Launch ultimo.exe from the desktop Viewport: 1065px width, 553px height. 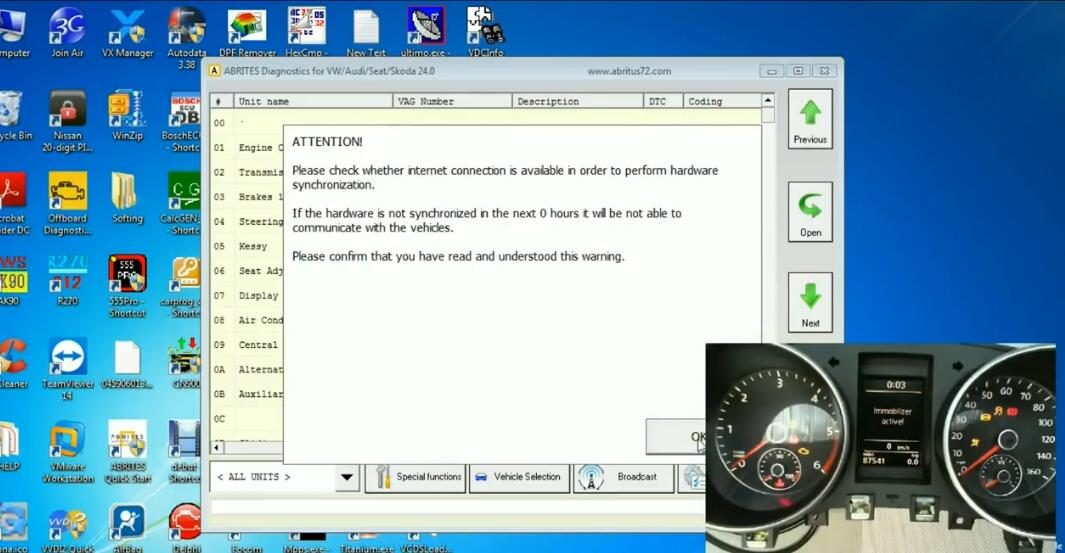(x=425, y=32)
